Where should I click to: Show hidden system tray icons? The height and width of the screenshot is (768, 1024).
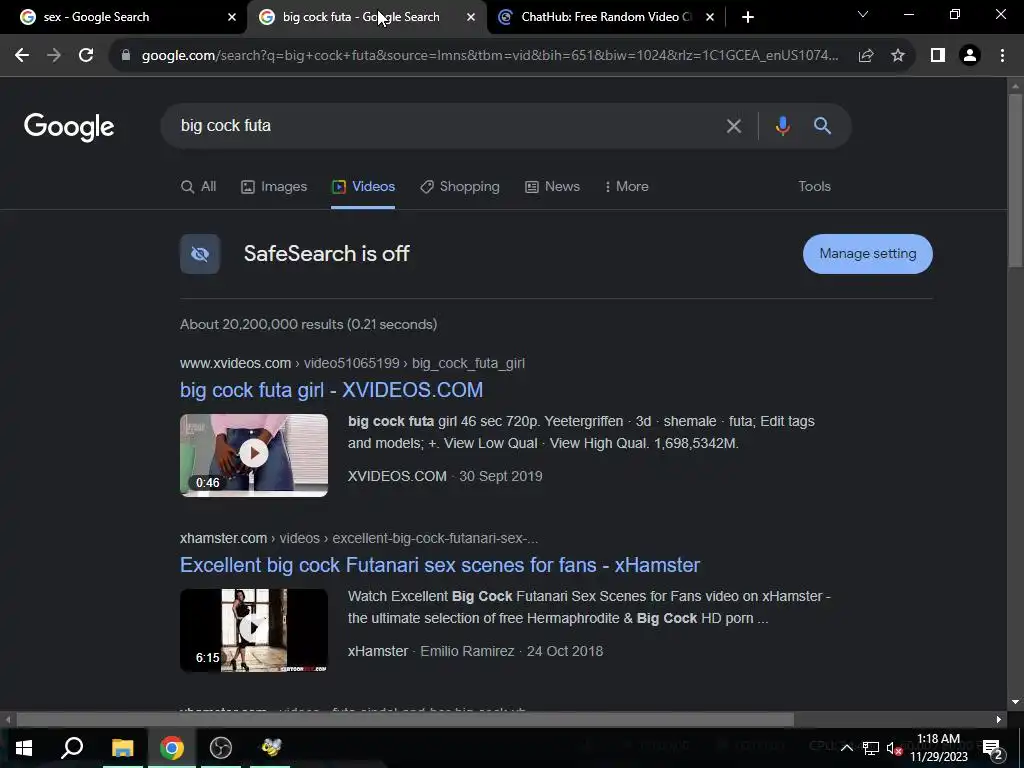pyautogui.click(x=846, y=748)
